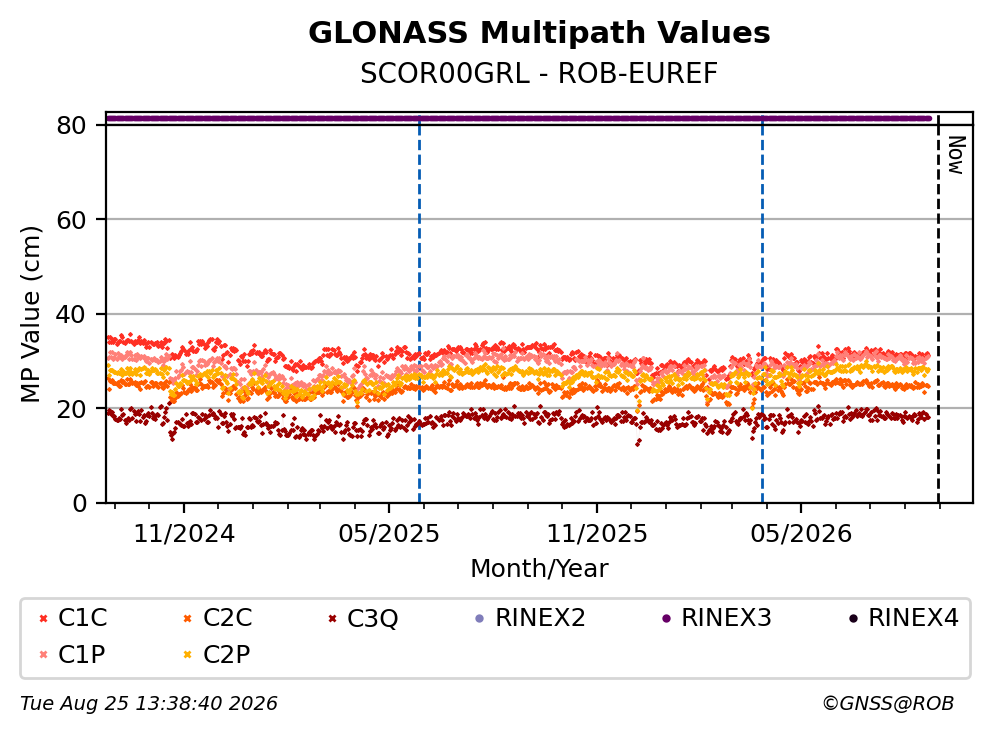Click the GLONASS Multipath Values title

click(539, 33)
